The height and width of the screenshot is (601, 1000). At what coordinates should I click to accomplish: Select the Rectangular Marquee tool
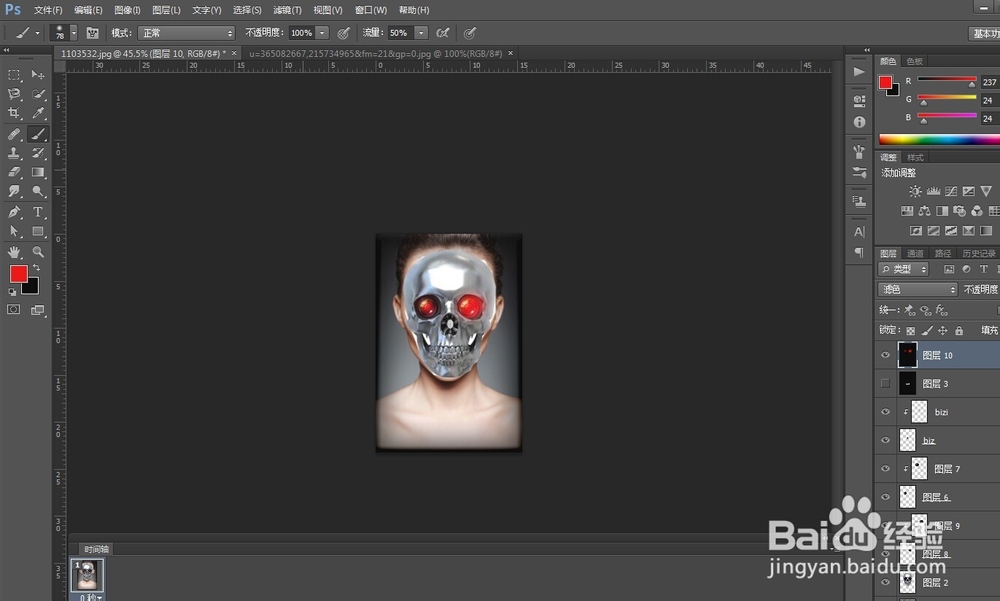[x=13, y=75]
